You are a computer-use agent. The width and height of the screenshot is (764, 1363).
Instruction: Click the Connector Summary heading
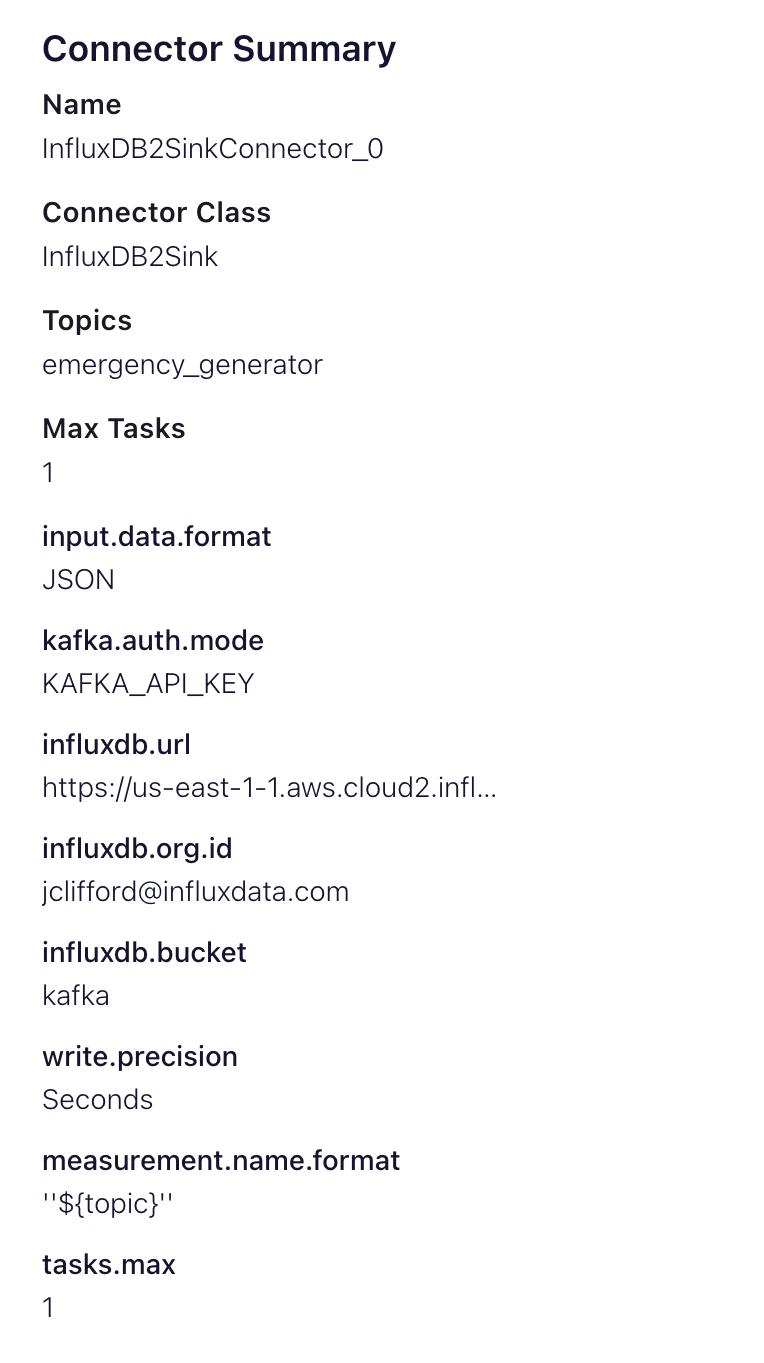pos(219,49)
